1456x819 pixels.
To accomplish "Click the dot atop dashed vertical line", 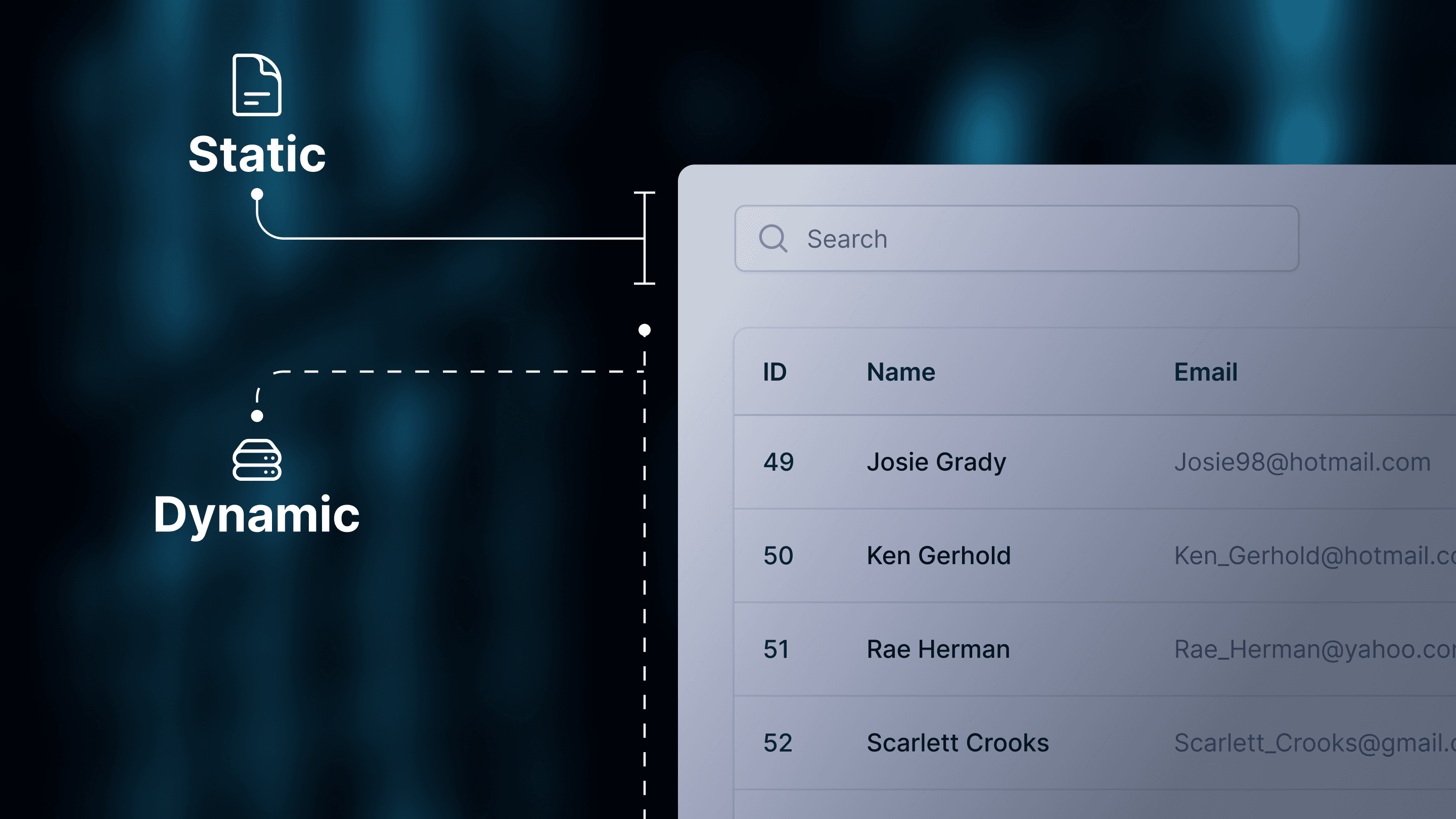I will [x=645, y=330].
